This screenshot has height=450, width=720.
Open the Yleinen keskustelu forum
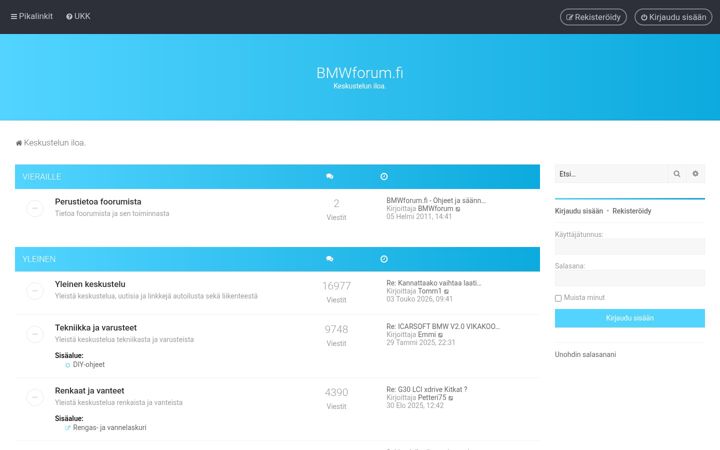click(x=90, y=284)
